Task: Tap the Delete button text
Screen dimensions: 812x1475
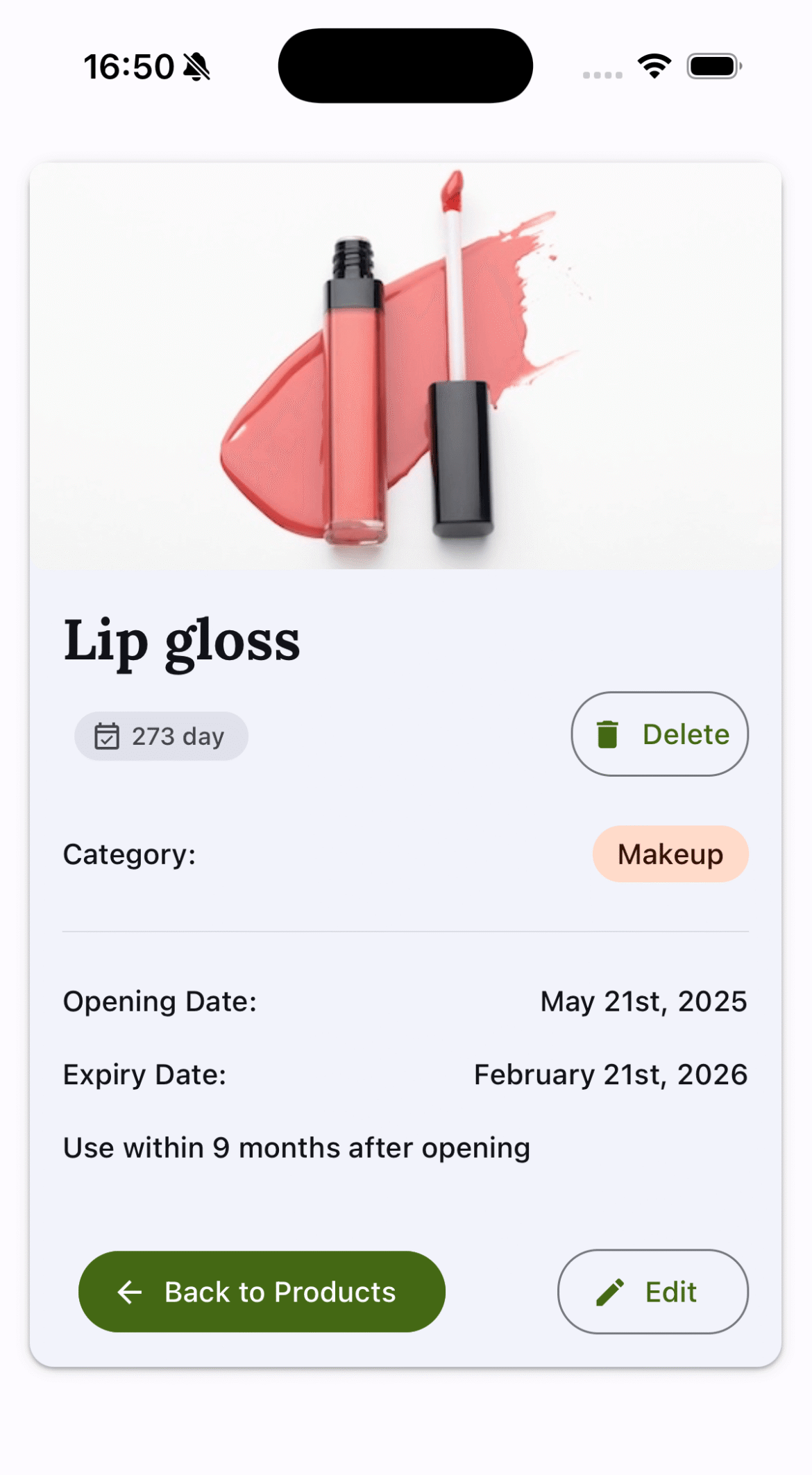Action: tap(686, 734)
